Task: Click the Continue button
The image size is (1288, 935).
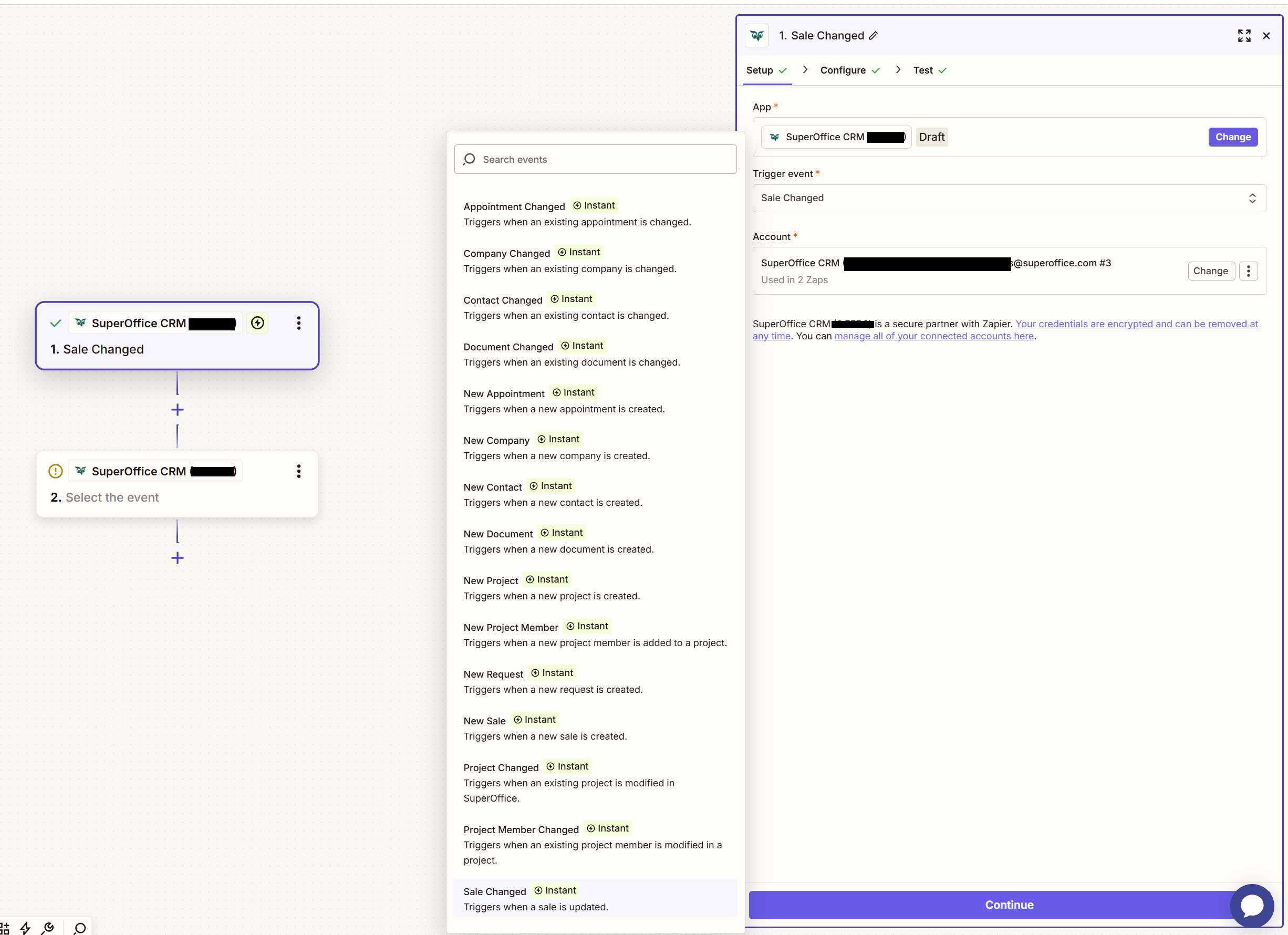Action: (x=1009, y=905)
